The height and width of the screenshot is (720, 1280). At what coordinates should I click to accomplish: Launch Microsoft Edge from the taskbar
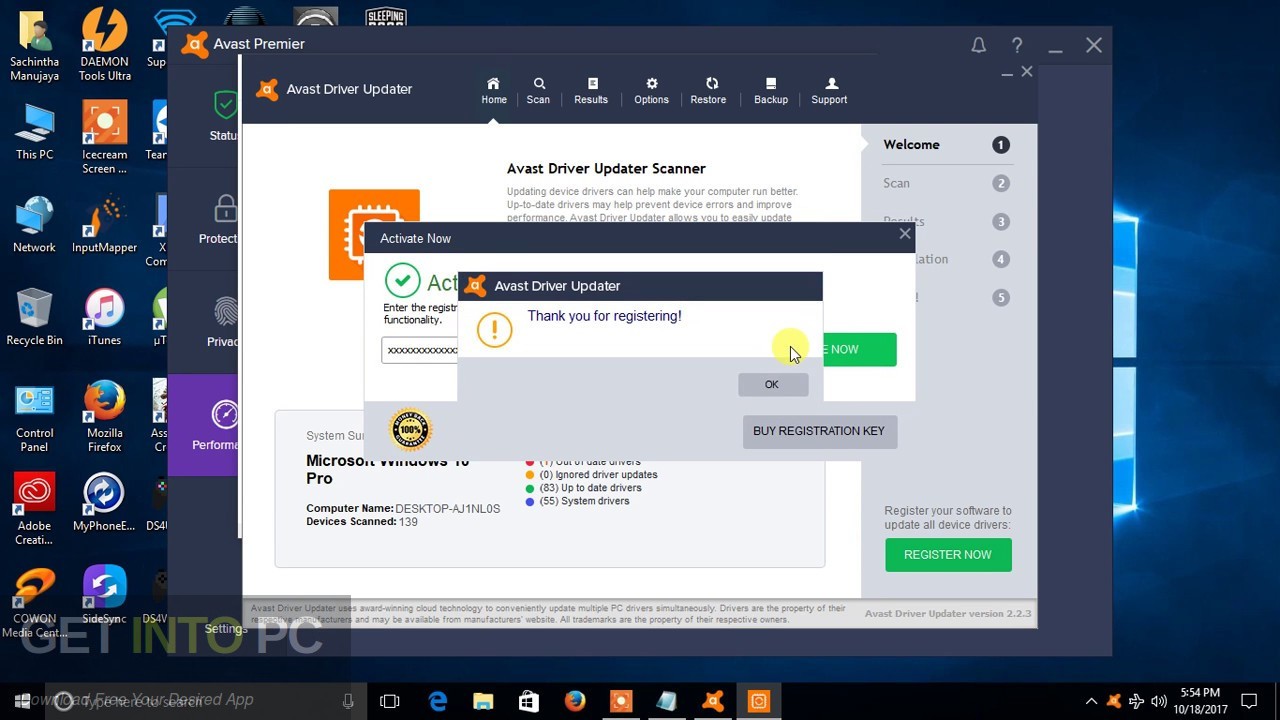438,701
